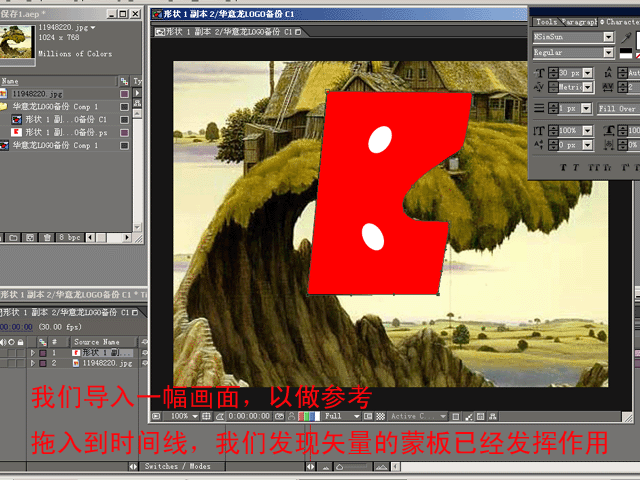Viewport: 640px width, 480px height.
Task: Click the new folder icon in Project panel
Action: [13, 238]
